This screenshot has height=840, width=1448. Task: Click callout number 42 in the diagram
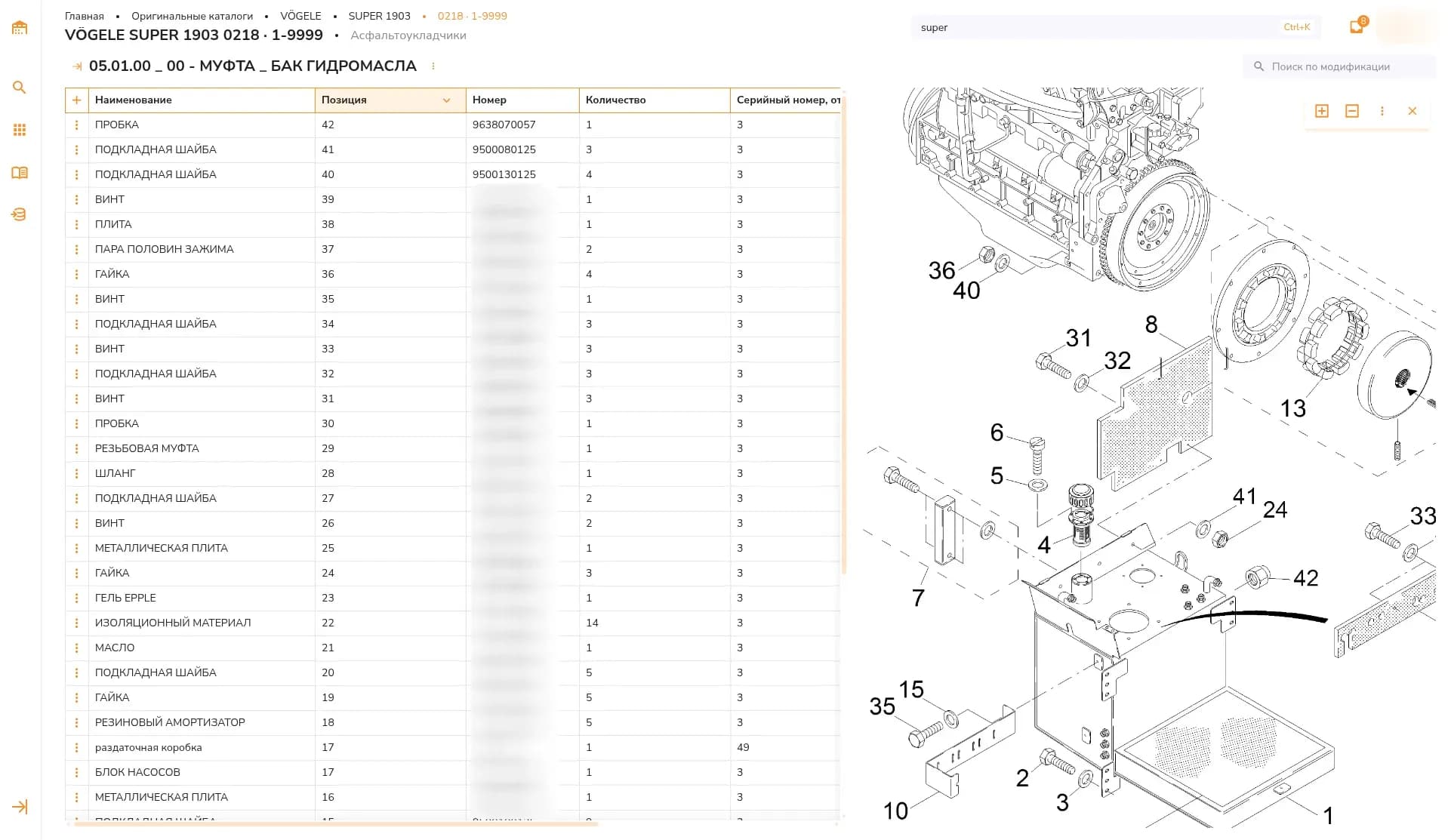coord(1305,578)
